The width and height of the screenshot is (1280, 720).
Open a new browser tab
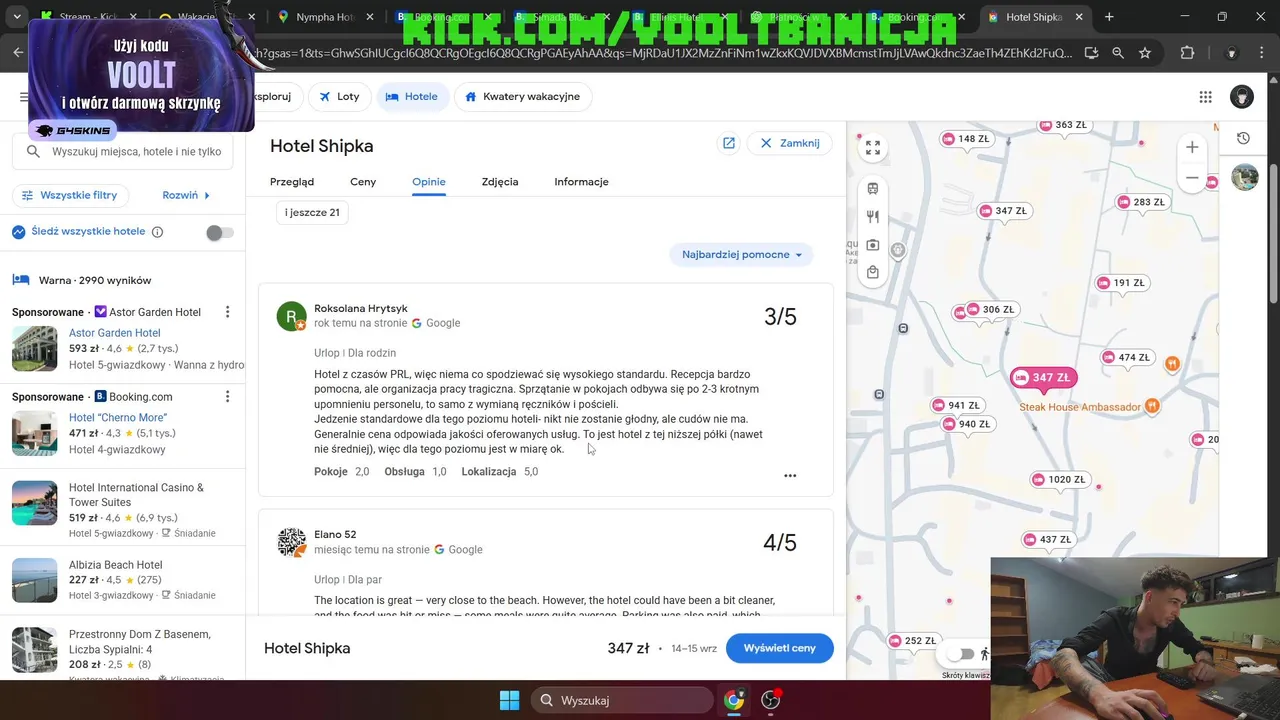pos(1109,17)
